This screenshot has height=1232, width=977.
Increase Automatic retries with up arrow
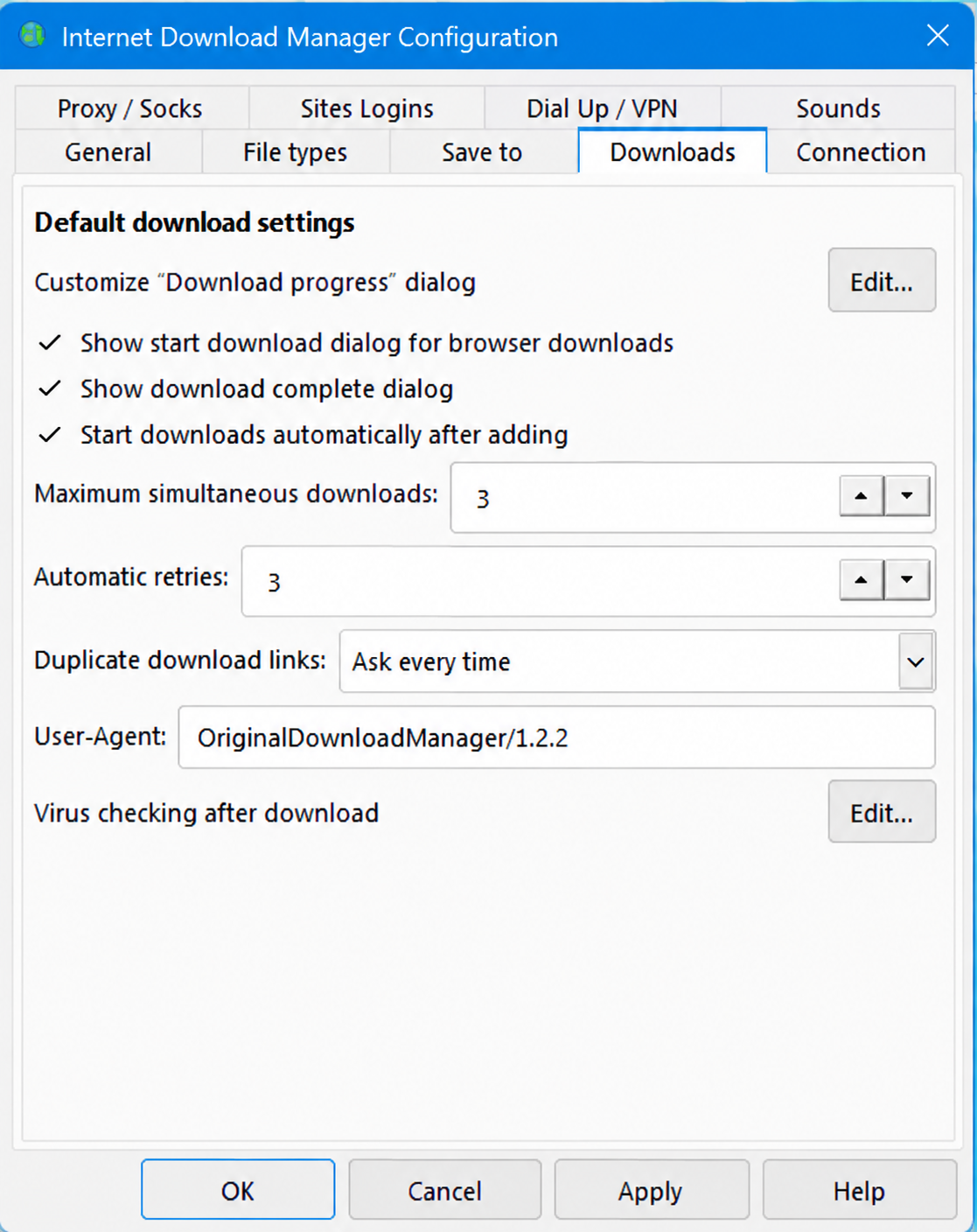click(862, 580)
